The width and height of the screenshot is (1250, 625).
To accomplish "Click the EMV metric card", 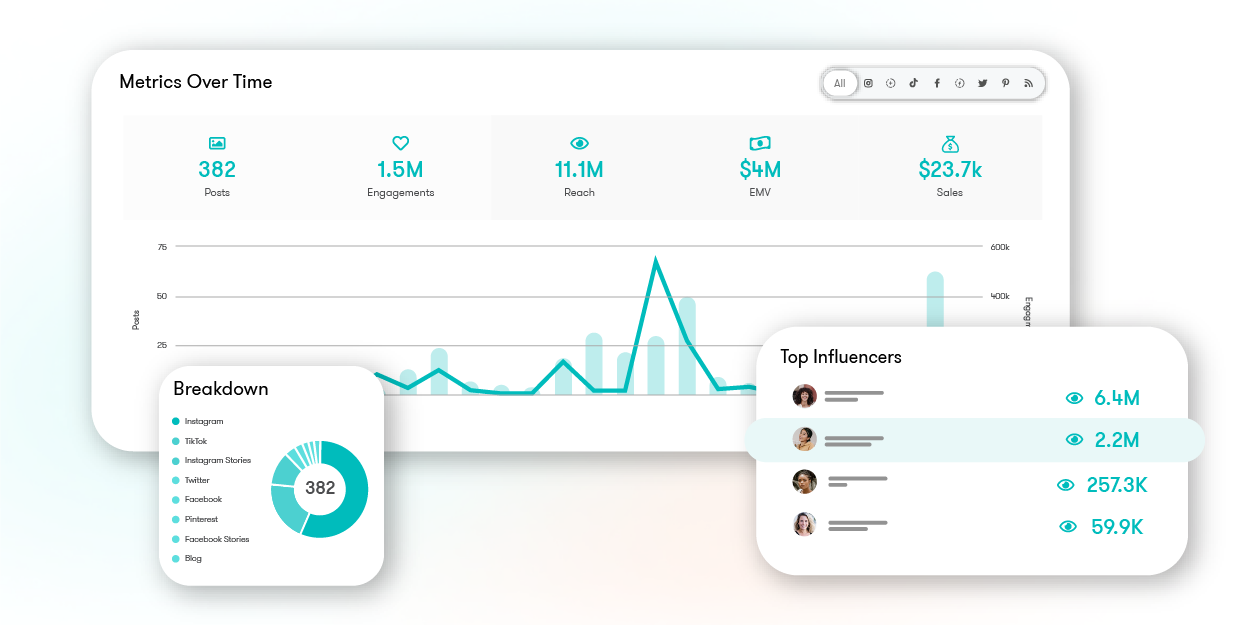I will point(759,167).
